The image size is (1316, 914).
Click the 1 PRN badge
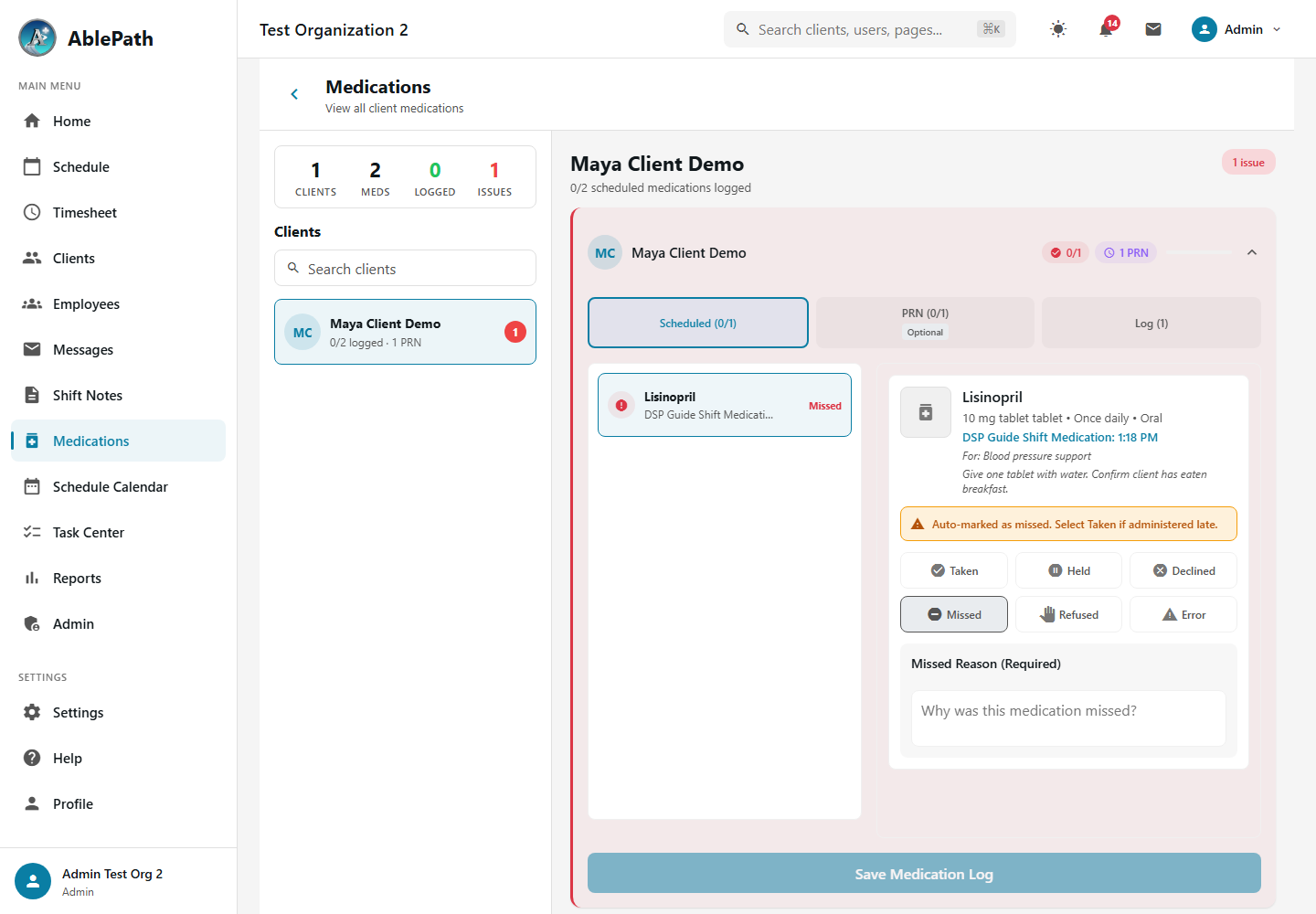(1126, 252)
